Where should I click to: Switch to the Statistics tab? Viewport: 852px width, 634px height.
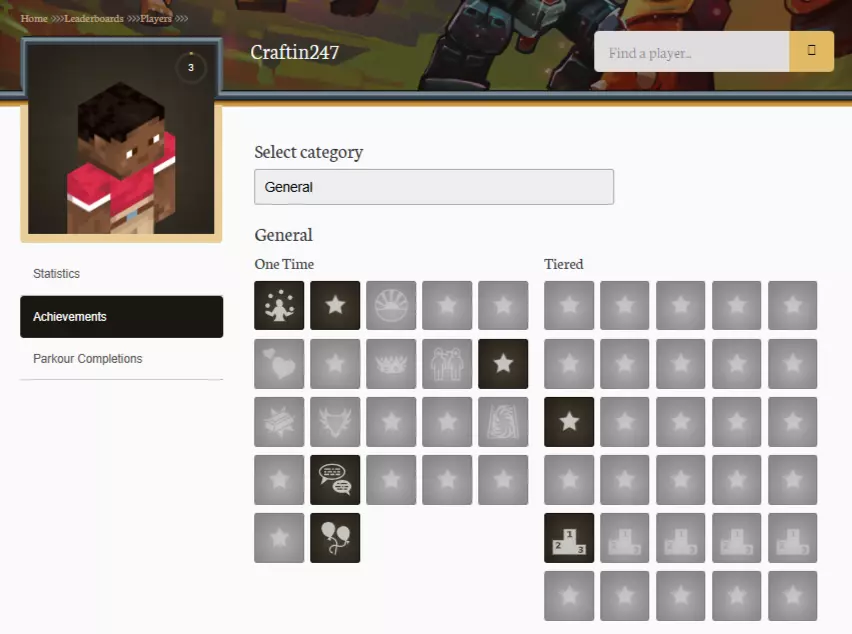pos(57,274)
